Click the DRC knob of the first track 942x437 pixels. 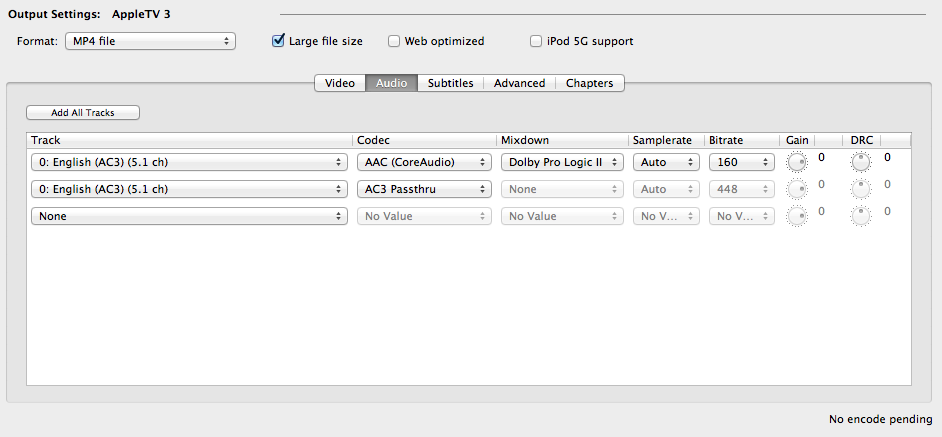[x=860, y=162]
